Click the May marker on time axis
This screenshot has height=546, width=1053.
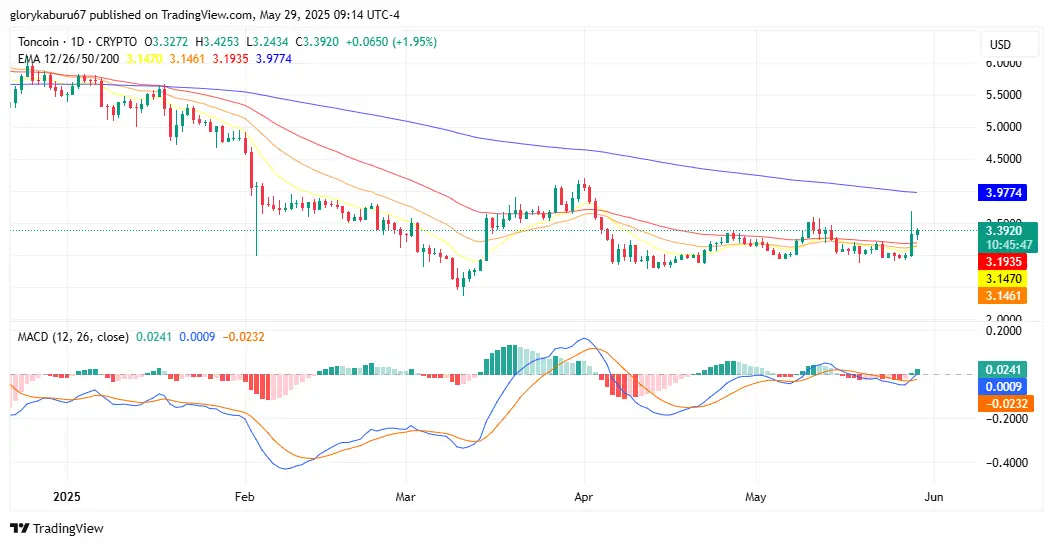tap(756, 497)
